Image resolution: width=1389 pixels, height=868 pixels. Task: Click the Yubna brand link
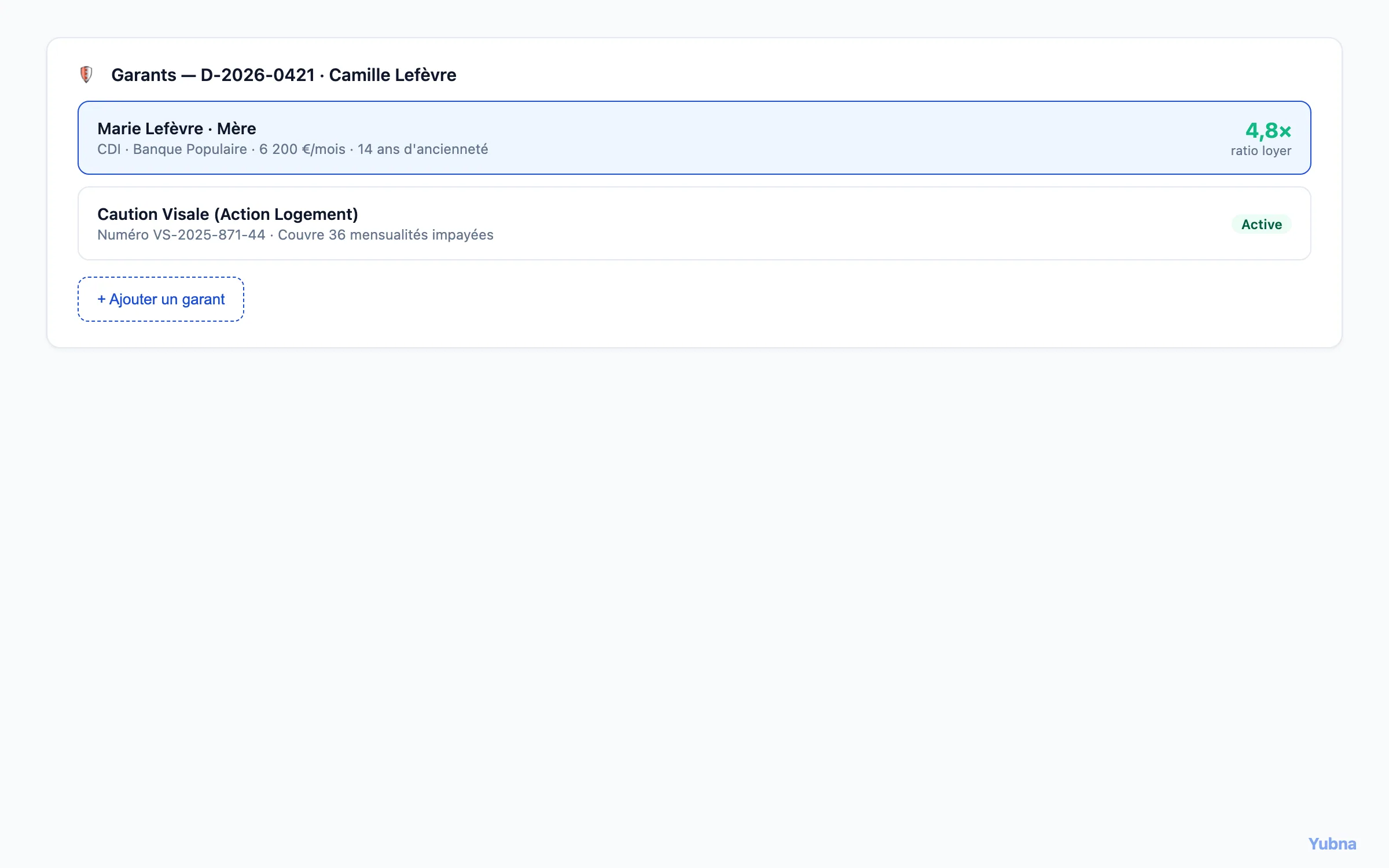point(1332,844)
